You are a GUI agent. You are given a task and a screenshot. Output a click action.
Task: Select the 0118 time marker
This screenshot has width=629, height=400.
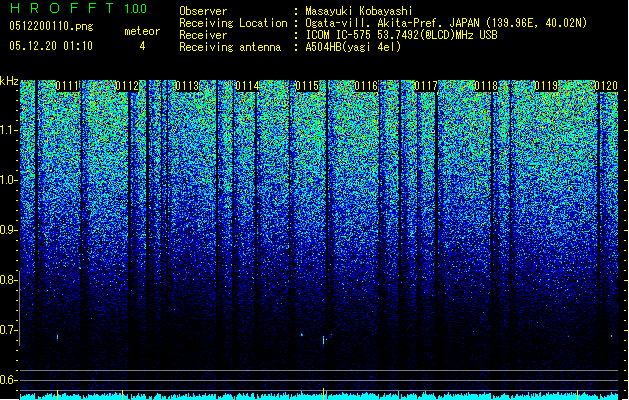pyautogui.click(x=486, y=86)
